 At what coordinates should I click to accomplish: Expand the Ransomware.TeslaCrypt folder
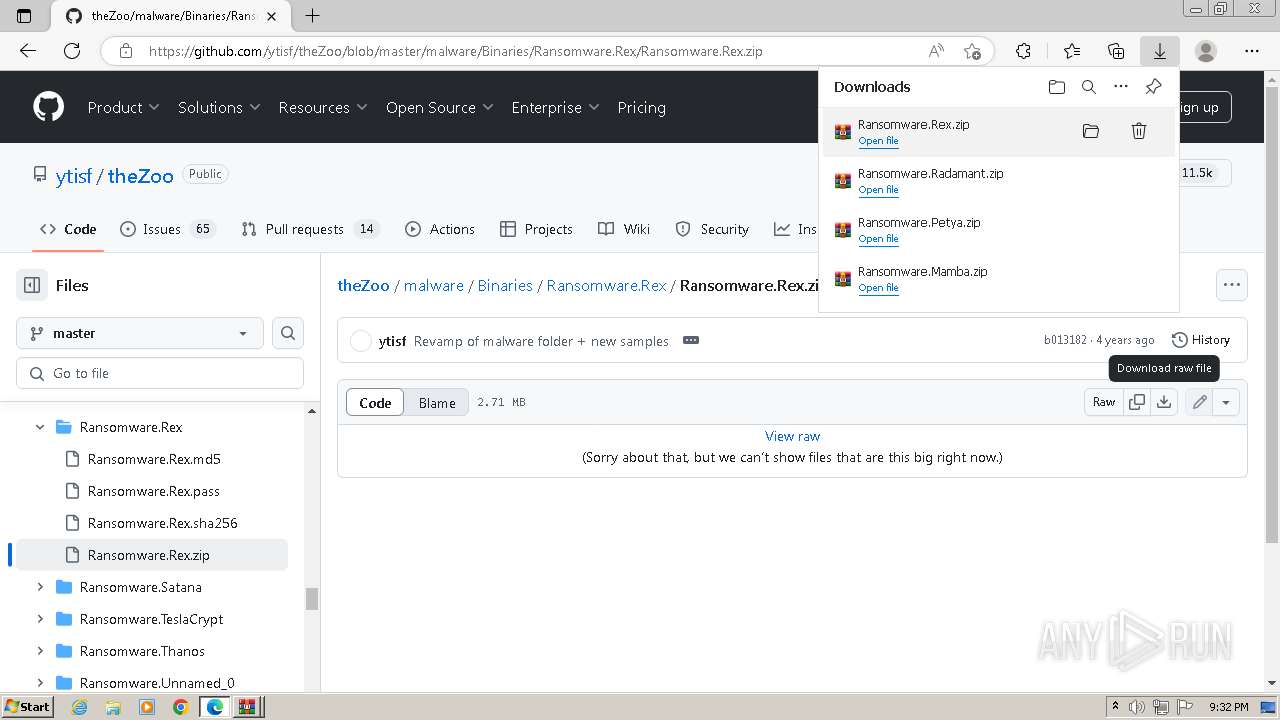pyautogui.click(x=40, y=619)
